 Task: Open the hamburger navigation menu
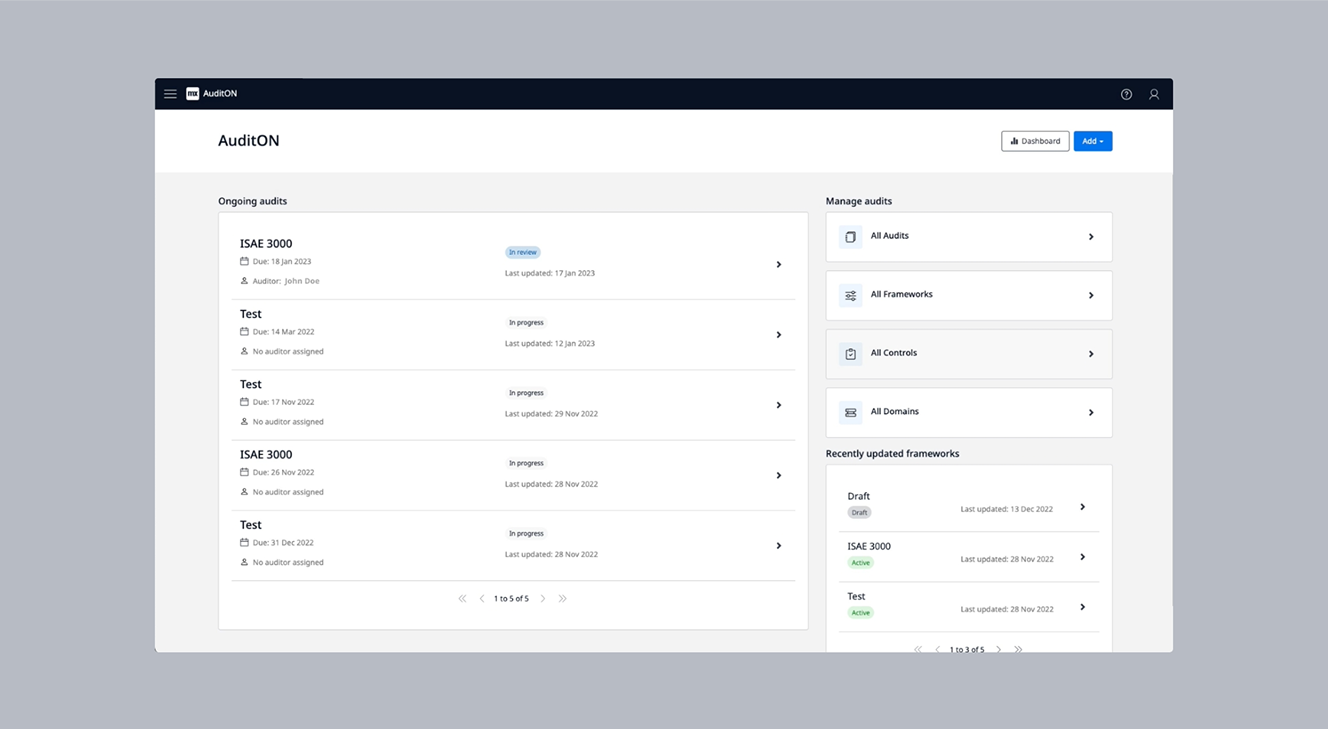(x=170, y=94)
